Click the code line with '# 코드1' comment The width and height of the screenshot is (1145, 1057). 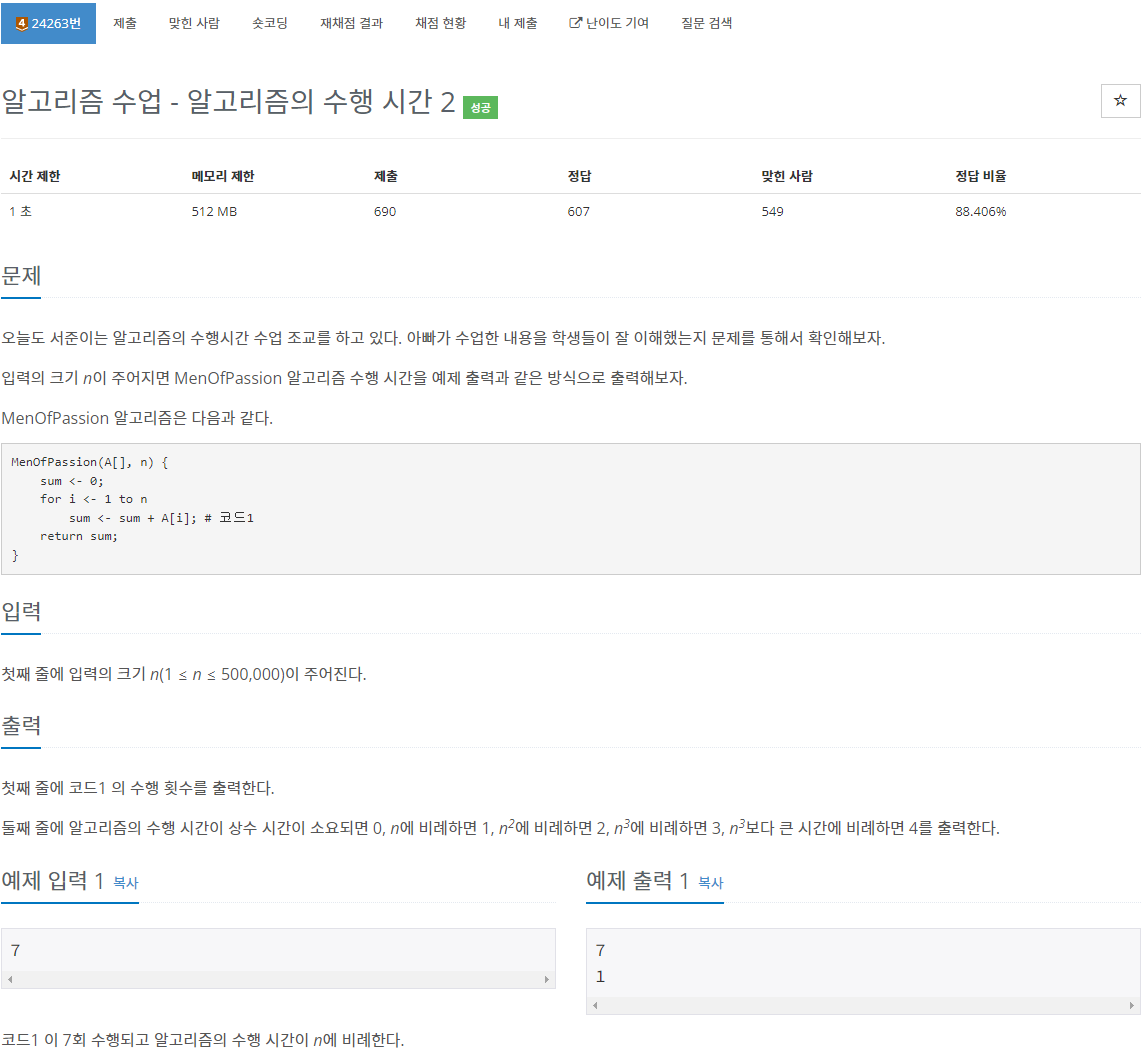coord(161,518)
